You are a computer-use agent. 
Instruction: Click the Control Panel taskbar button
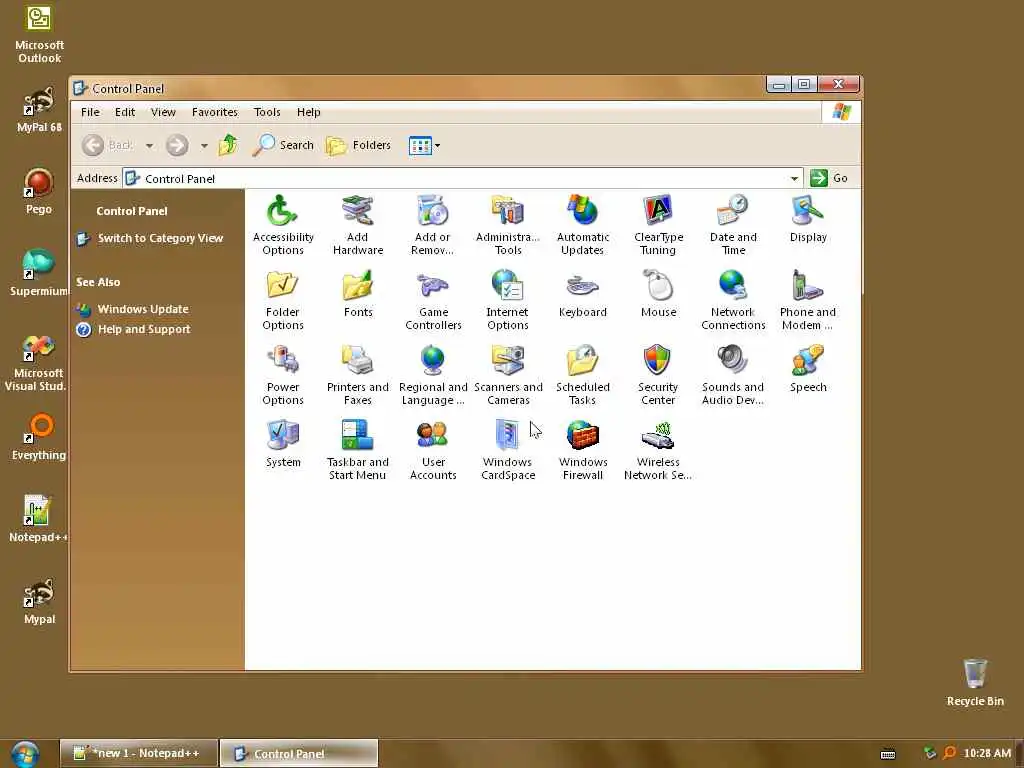[x=298, y=753]
